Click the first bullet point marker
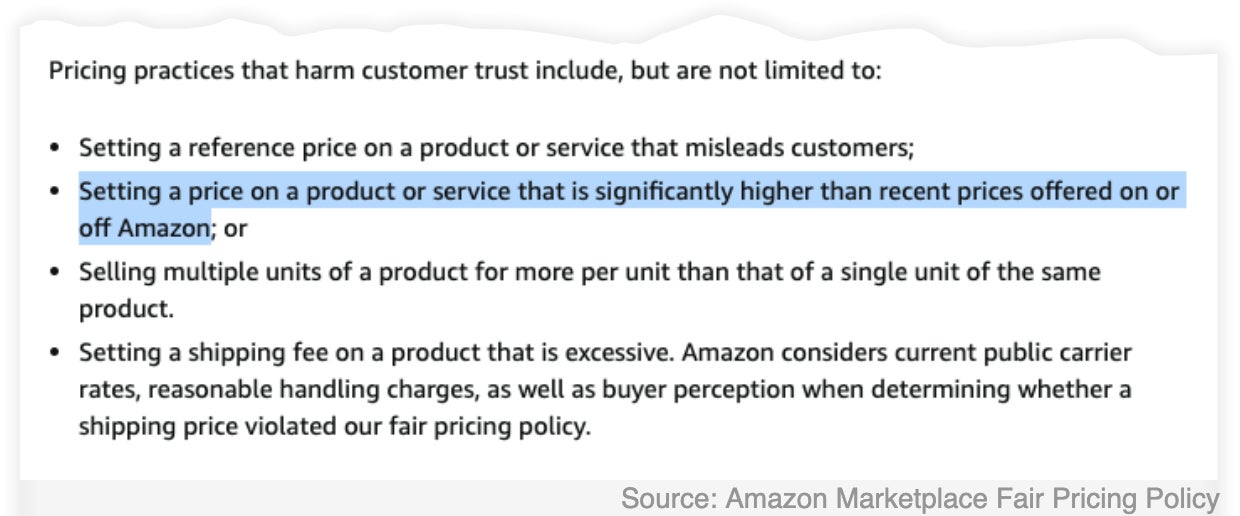 55,150
